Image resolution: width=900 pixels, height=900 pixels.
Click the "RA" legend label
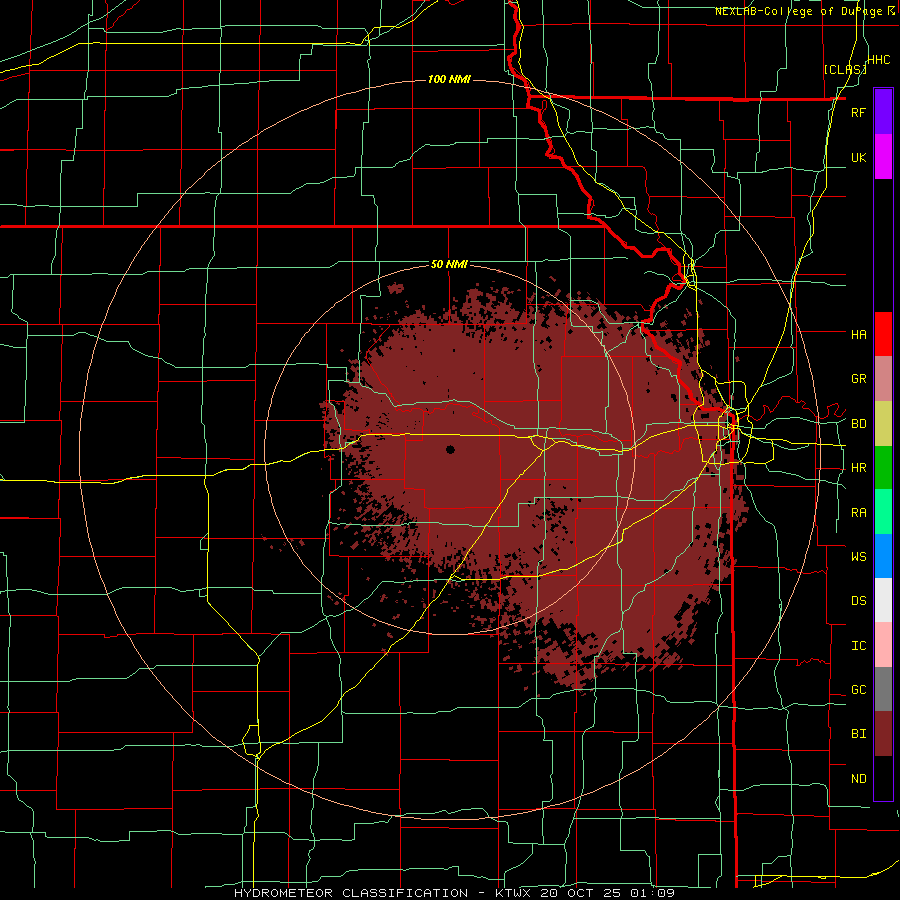pos(858,513)
